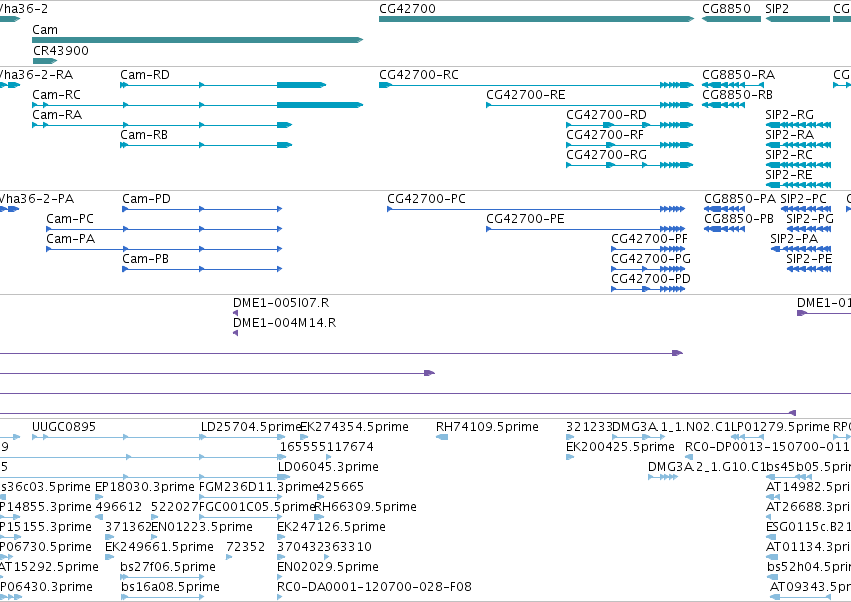Select protein CG42700-PC
851x602 pixels.
(x=536, y=209)
